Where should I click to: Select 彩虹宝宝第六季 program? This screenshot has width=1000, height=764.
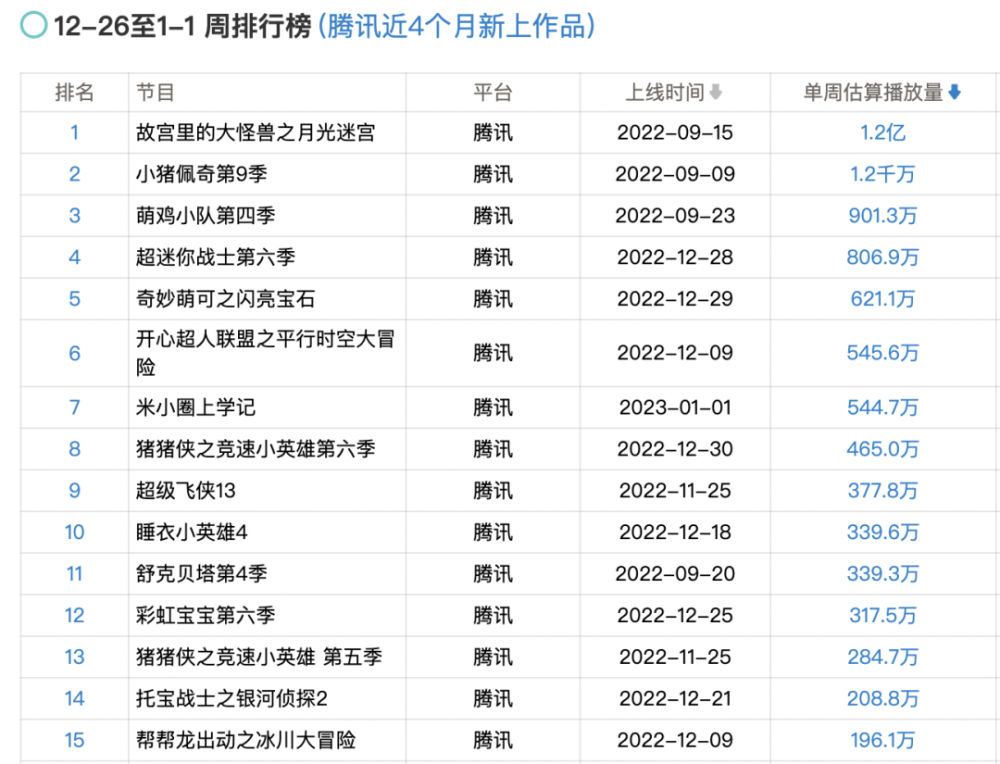tap(205, 615)
